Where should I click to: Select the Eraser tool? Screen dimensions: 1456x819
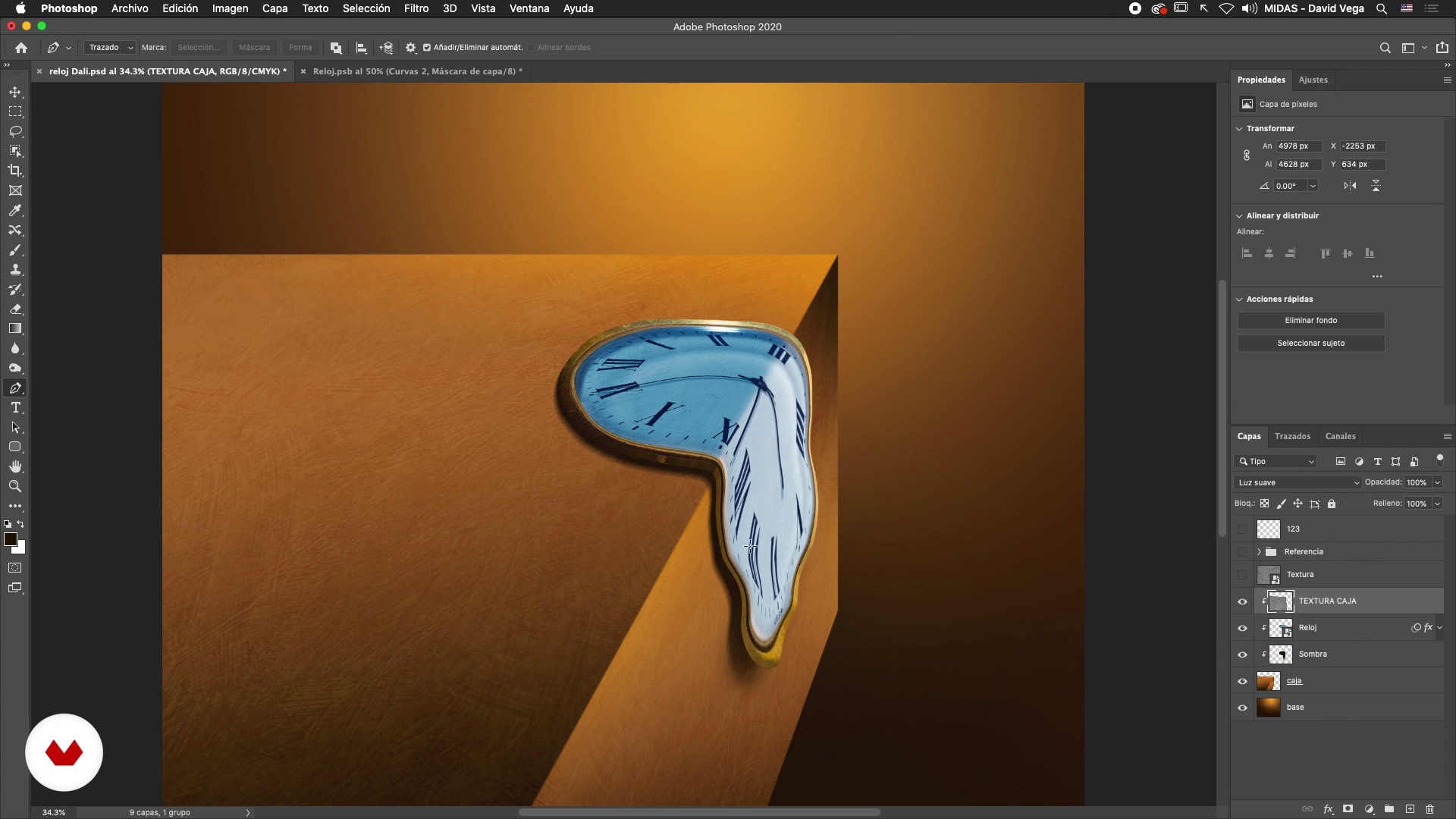pos(15,309)
